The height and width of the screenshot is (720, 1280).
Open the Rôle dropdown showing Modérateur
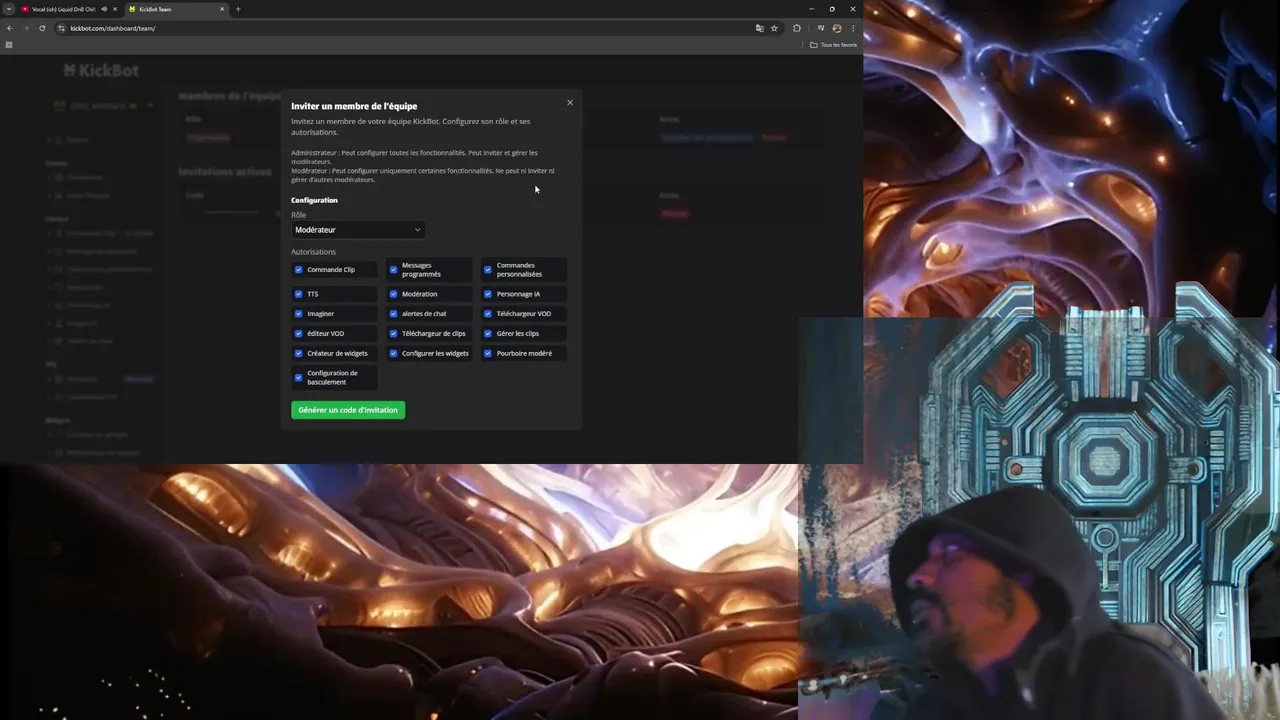358,230
